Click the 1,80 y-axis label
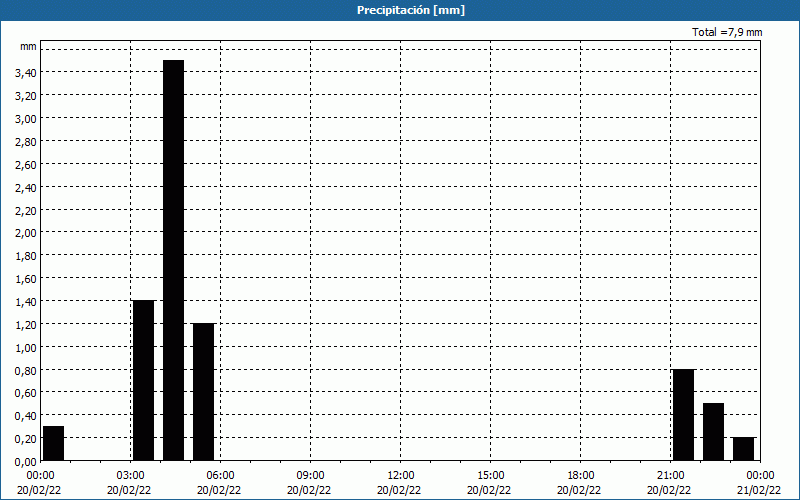Screen dimensions: 800x500 click(x=26, y=256)
